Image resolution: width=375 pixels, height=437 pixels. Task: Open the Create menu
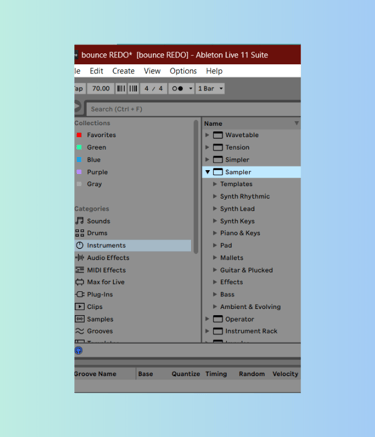click(x=123, y=71)
